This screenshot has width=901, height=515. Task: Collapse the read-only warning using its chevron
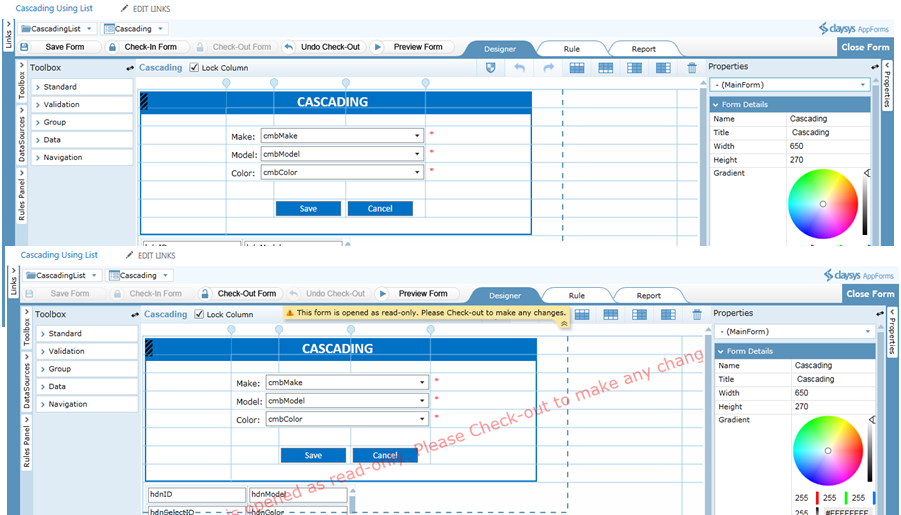pyautogui.click(x=564, y=324)
